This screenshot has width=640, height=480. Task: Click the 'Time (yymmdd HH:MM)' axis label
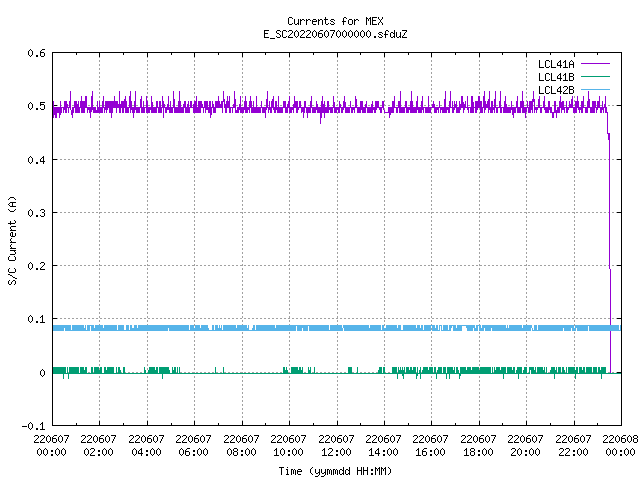click(335, 471)
